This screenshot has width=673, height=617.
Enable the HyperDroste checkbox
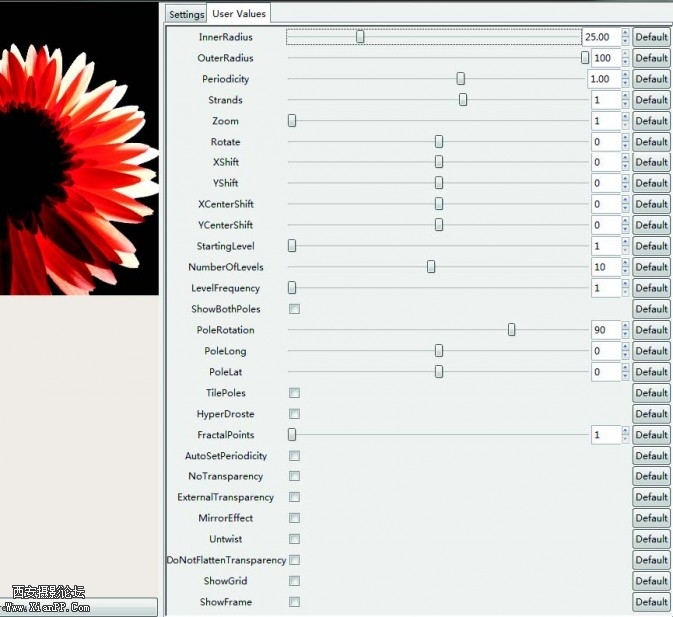(x=294, y=414)
